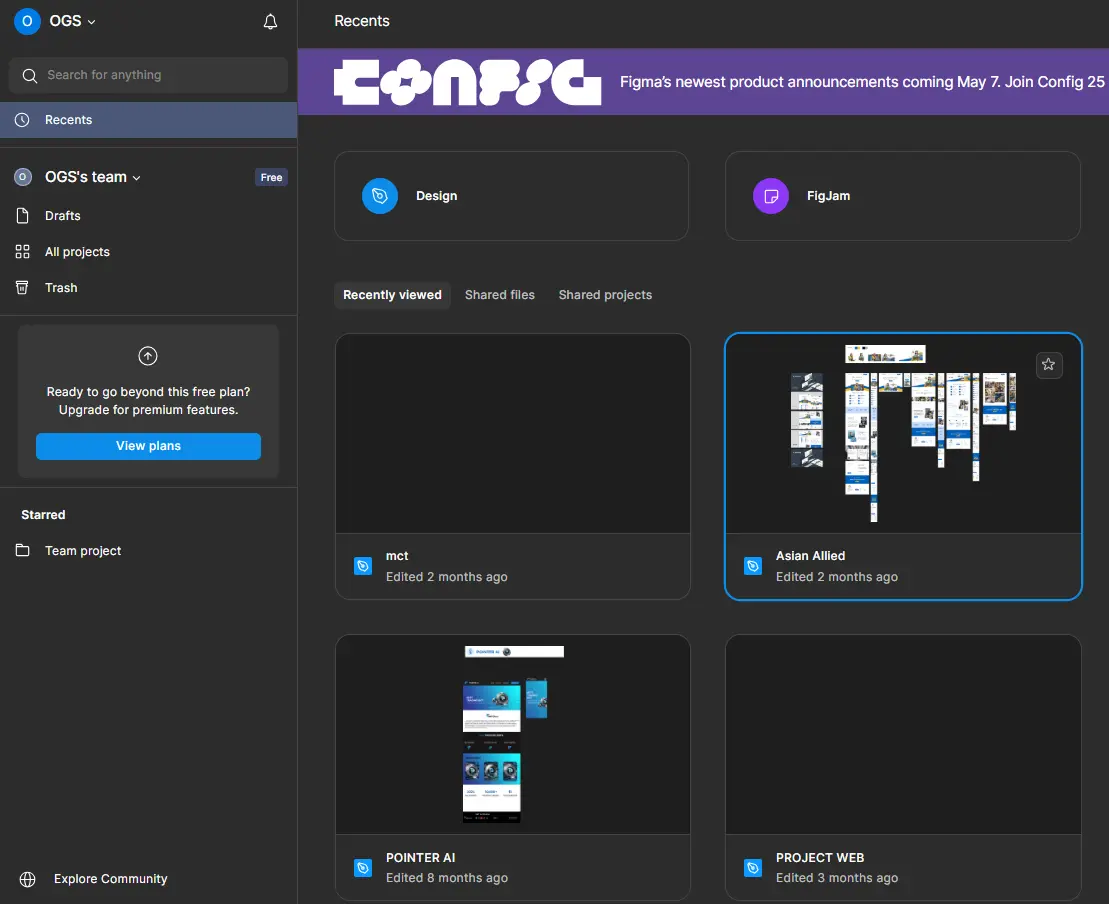This screenshot has width=1109, height=904.
Task: Open the PROJECT WEB thumbnail
Action: [x=903, y=735]
